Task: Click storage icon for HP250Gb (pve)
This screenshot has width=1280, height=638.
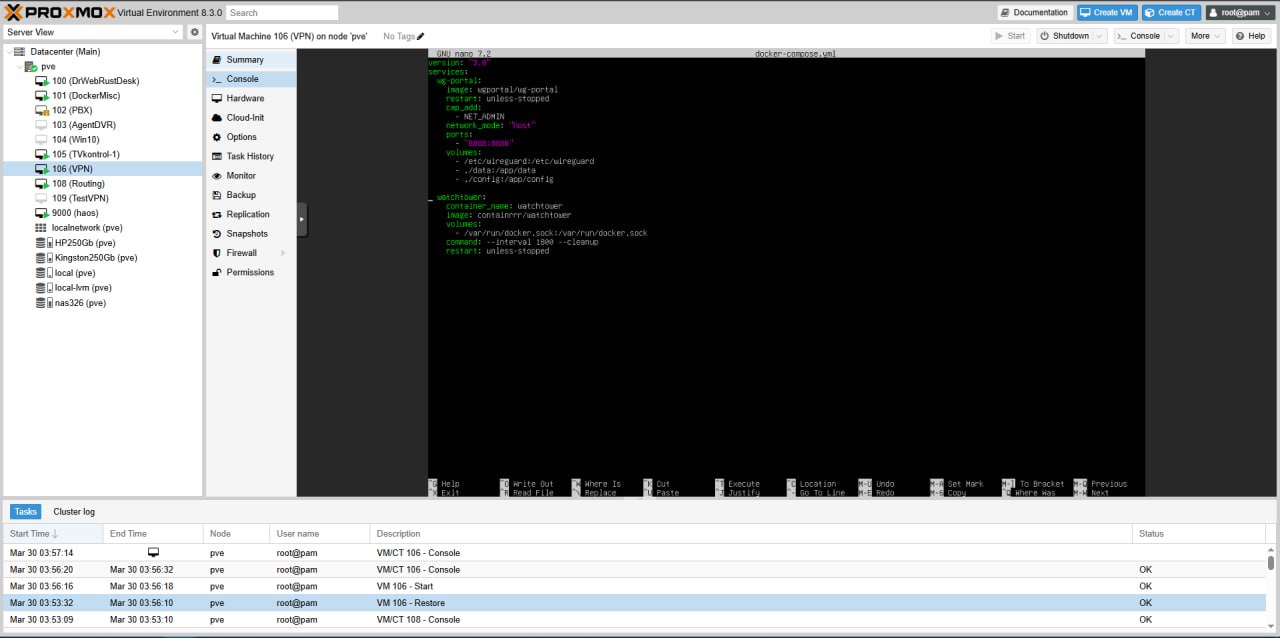Action: pos(43,243)
